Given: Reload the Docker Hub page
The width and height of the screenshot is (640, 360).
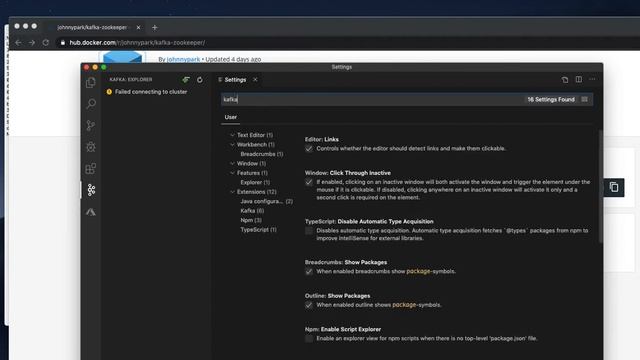Looking at the screenshot, I should pyautogui.click(x=46, y=42).
